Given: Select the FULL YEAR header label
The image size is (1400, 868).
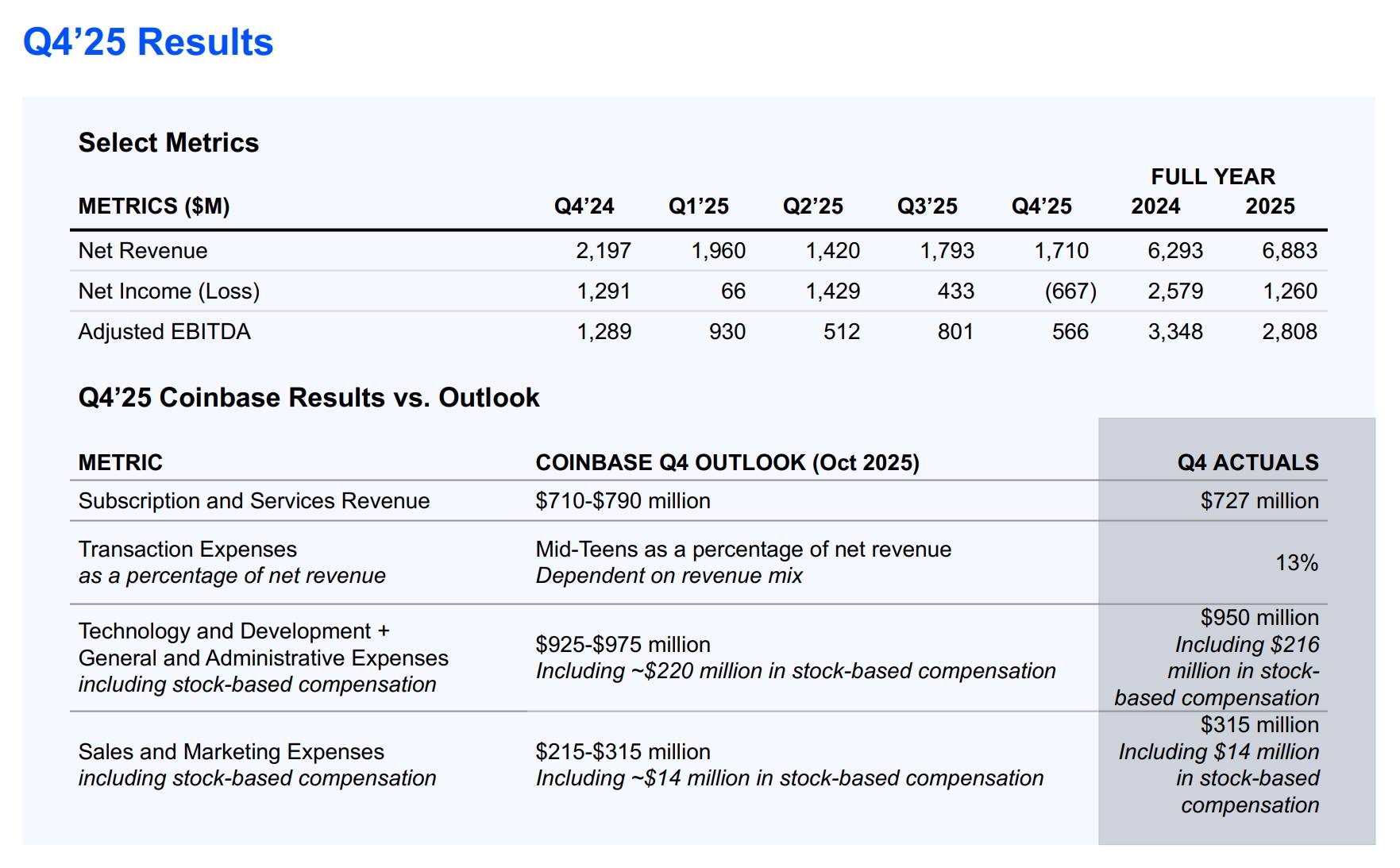Looking at the screenshot, I should [1213, 176].
